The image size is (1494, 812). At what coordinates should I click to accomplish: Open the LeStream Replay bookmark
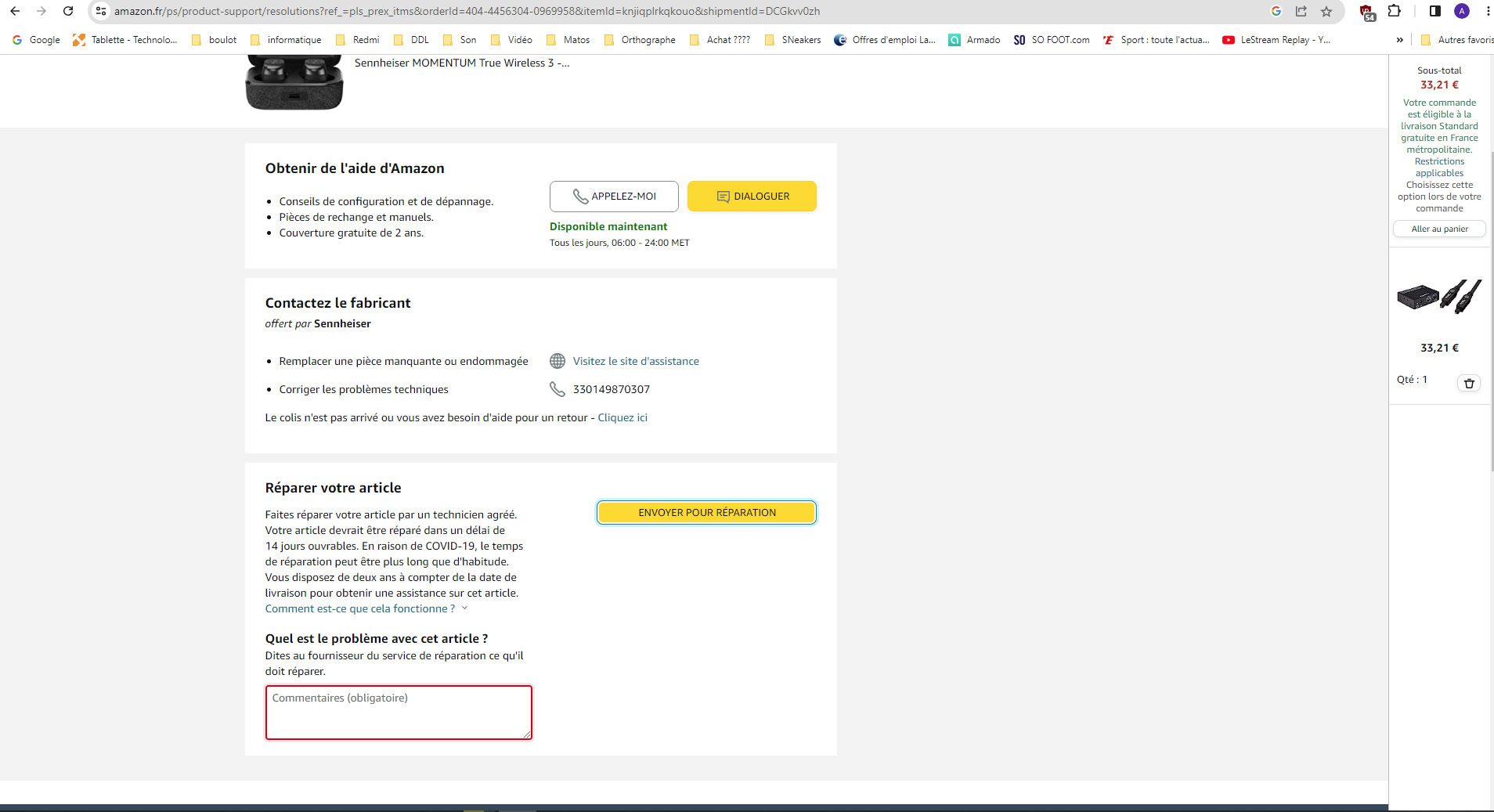point(1276,40)
